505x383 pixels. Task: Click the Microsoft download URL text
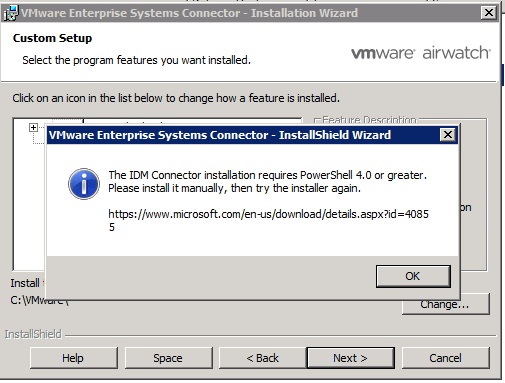268,220
